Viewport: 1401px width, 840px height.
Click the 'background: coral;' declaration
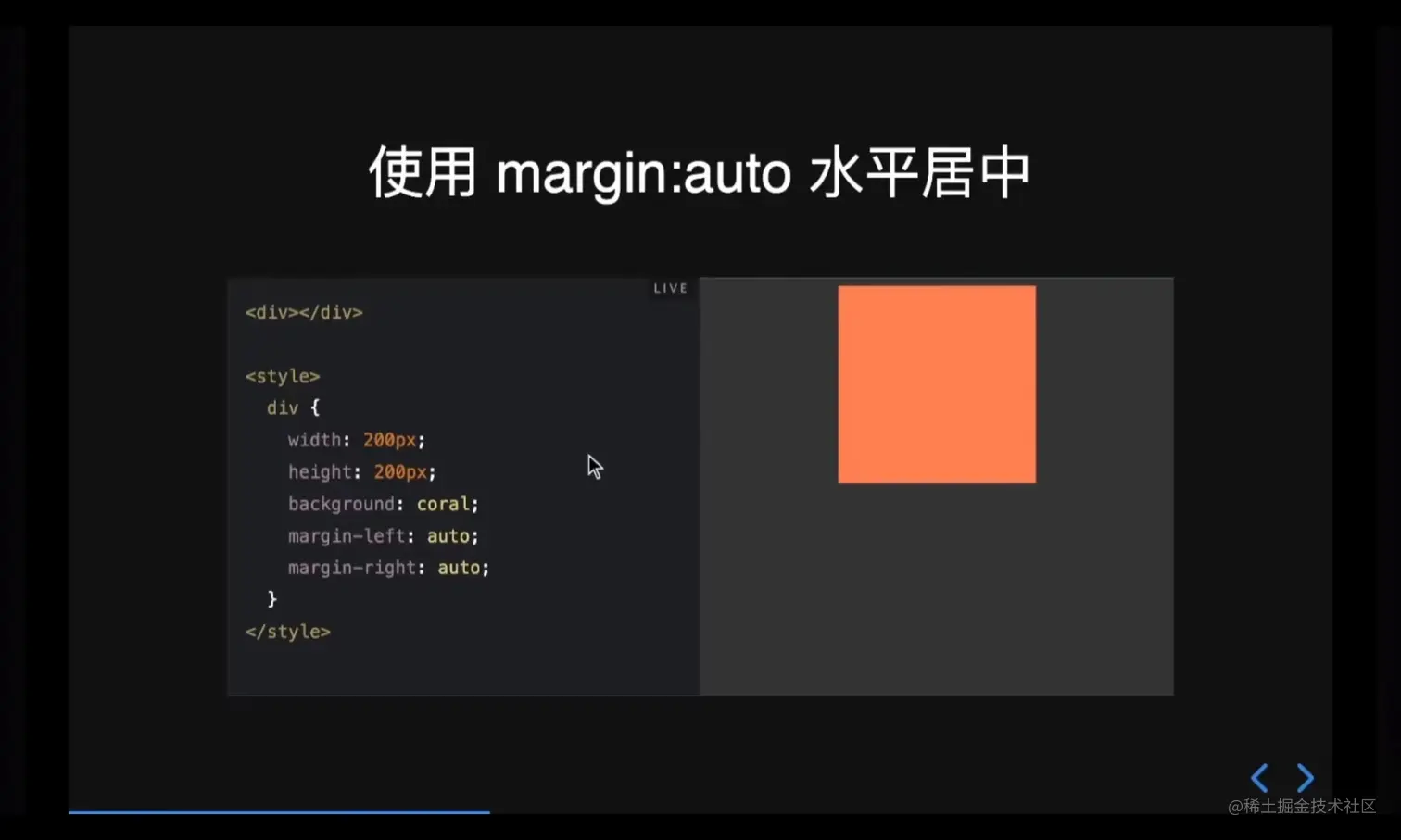(x=383, y=504)
